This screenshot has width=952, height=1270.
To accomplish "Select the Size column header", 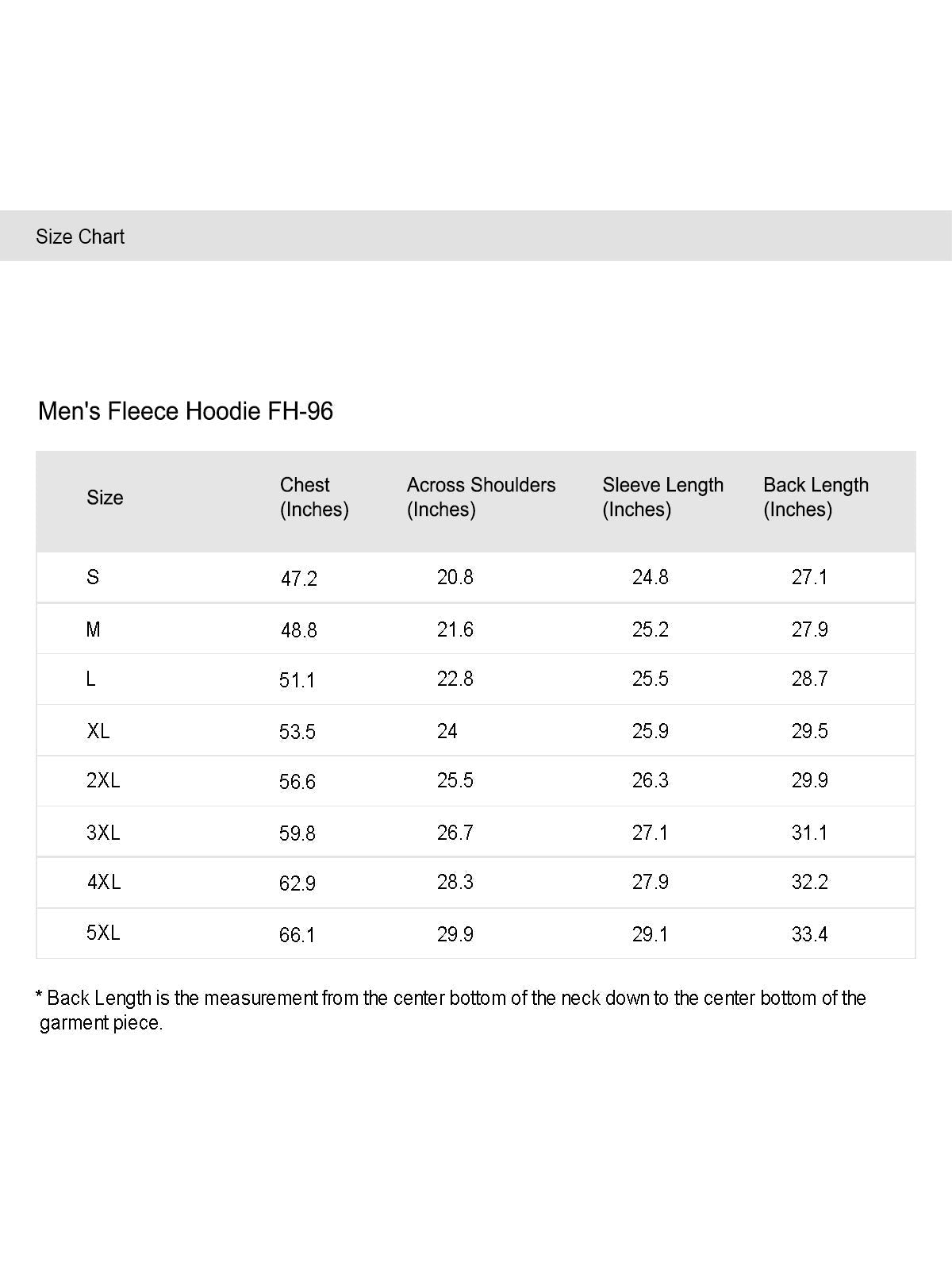I will [x=105, y=498].
